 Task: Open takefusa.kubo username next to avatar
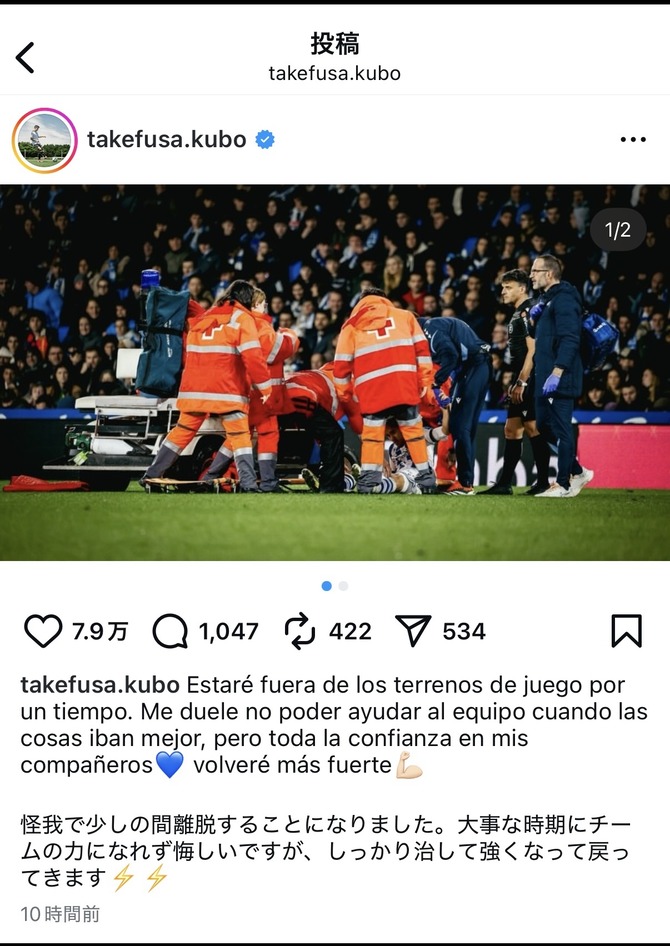[167, 139]
